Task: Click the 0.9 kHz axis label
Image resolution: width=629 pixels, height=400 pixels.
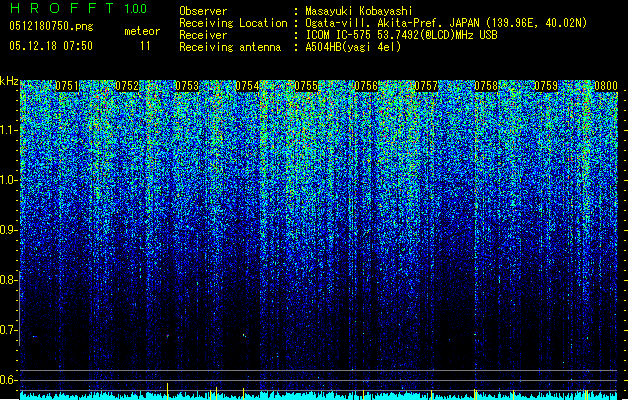Action: point(9,230)
